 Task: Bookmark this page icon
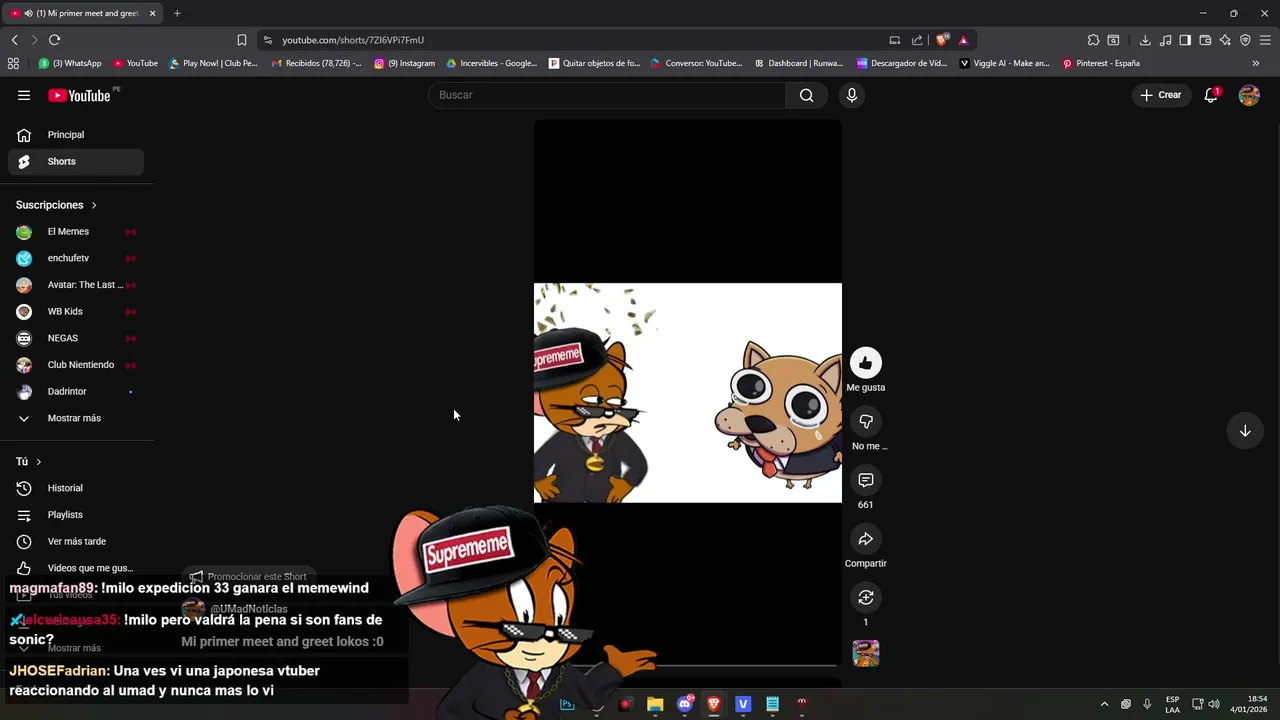pyautogui.click(x=242, y=40)
